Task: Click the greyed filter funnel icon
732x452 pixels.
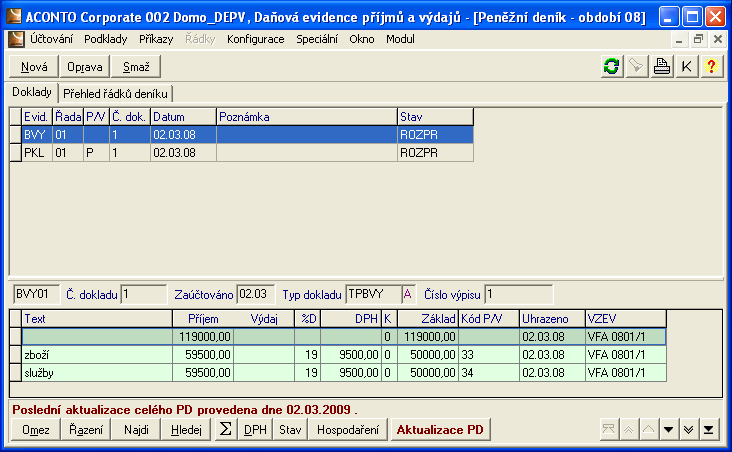Action: coord(636,66)
